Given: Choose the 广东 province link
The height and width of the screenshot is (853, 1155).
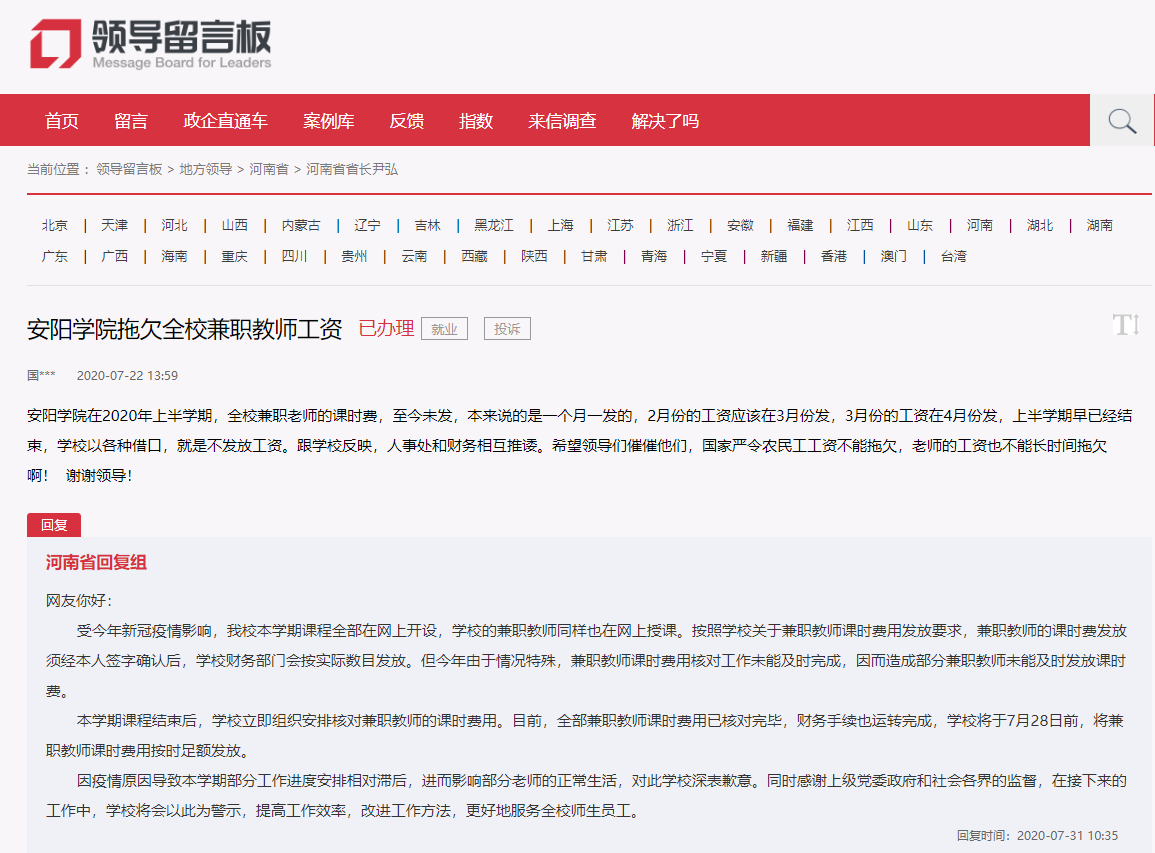Looking at the screenshot, I should click(x=55, y=257).
